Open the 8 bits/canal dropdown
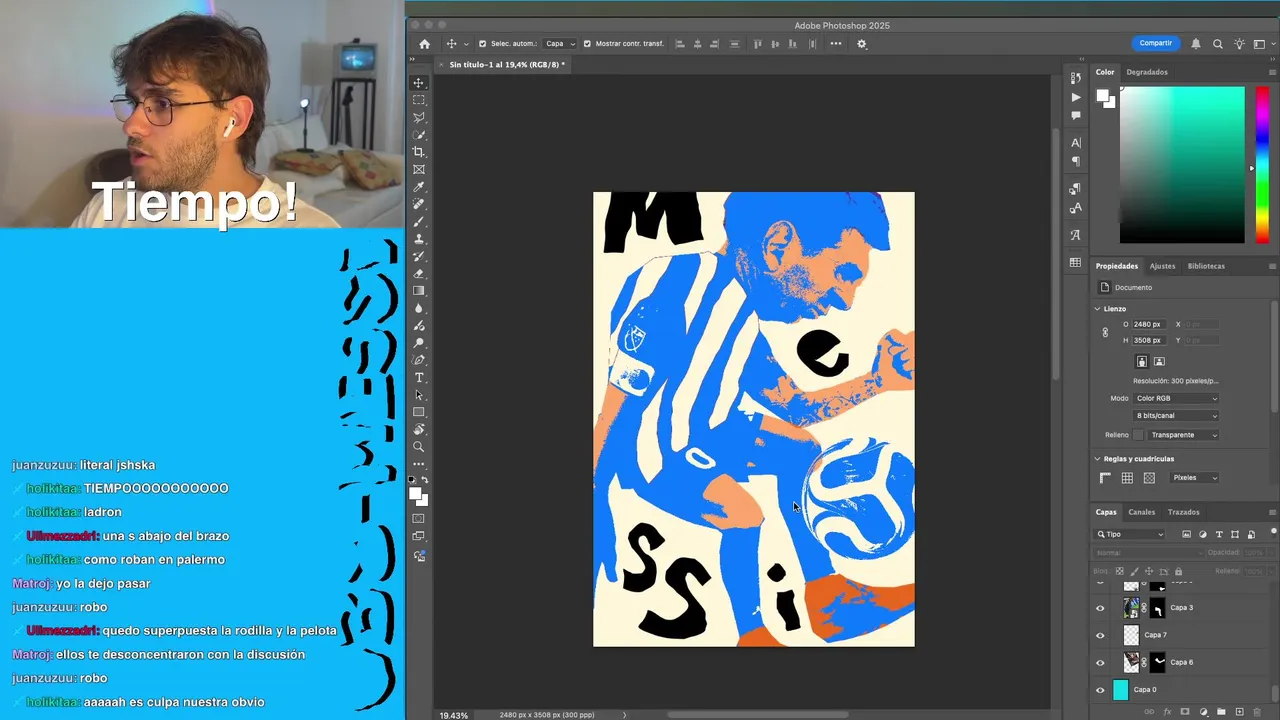 pos(1176,415)
